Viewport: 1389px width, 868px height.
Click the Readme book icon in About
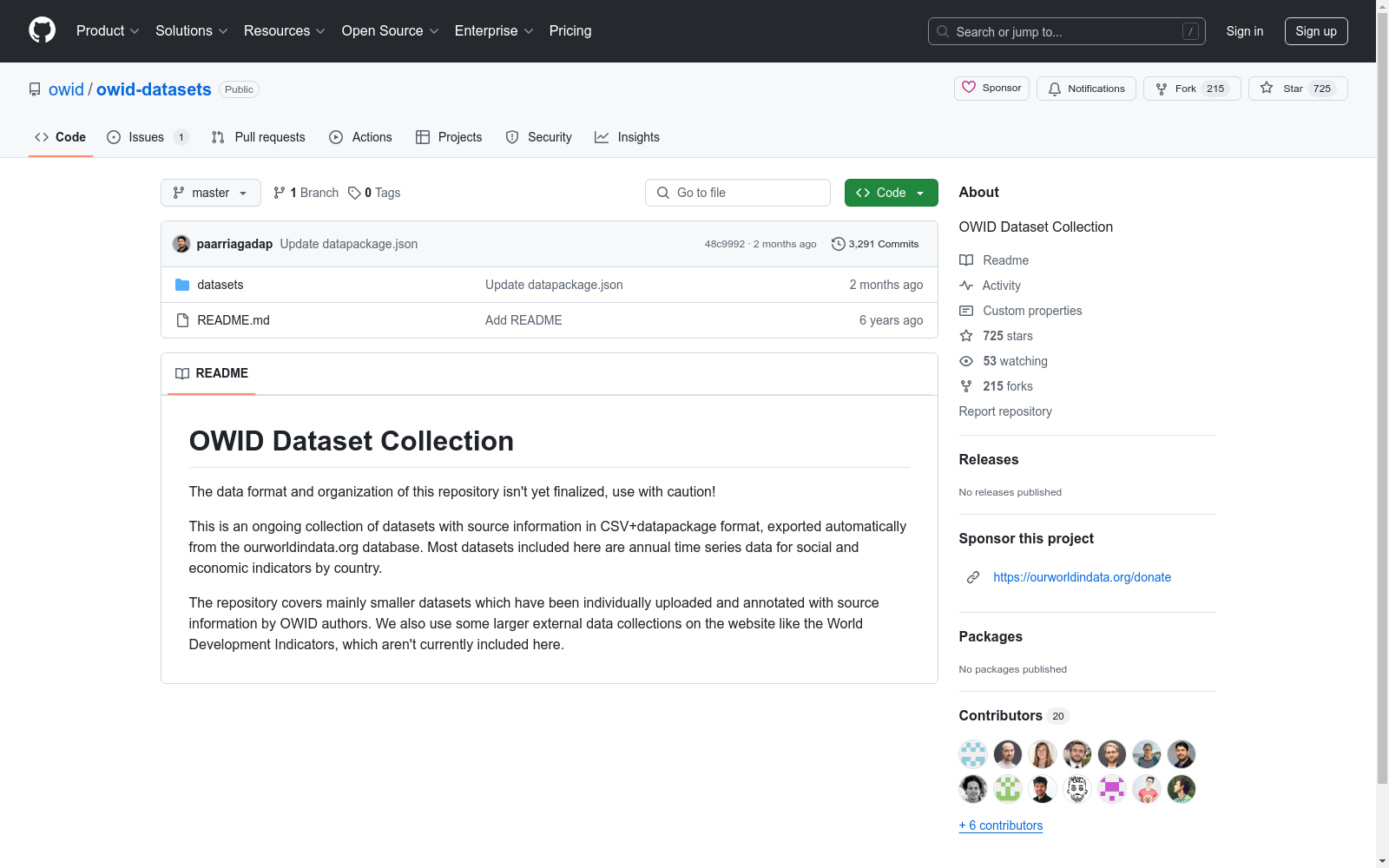(x=966, y=260)
